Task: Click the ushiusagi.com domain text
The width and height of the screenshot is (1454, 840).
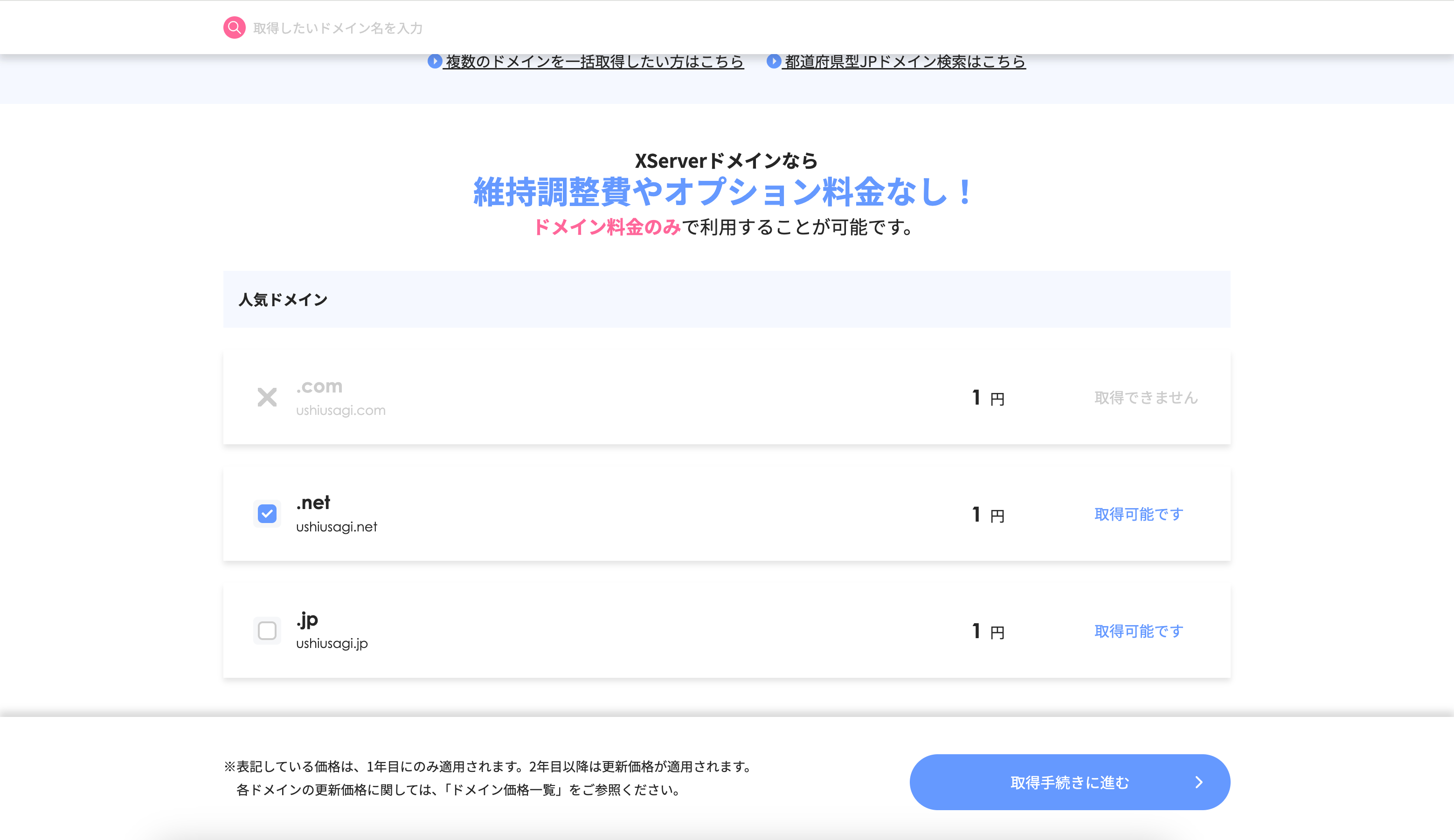Action: [x=340, y=410]
